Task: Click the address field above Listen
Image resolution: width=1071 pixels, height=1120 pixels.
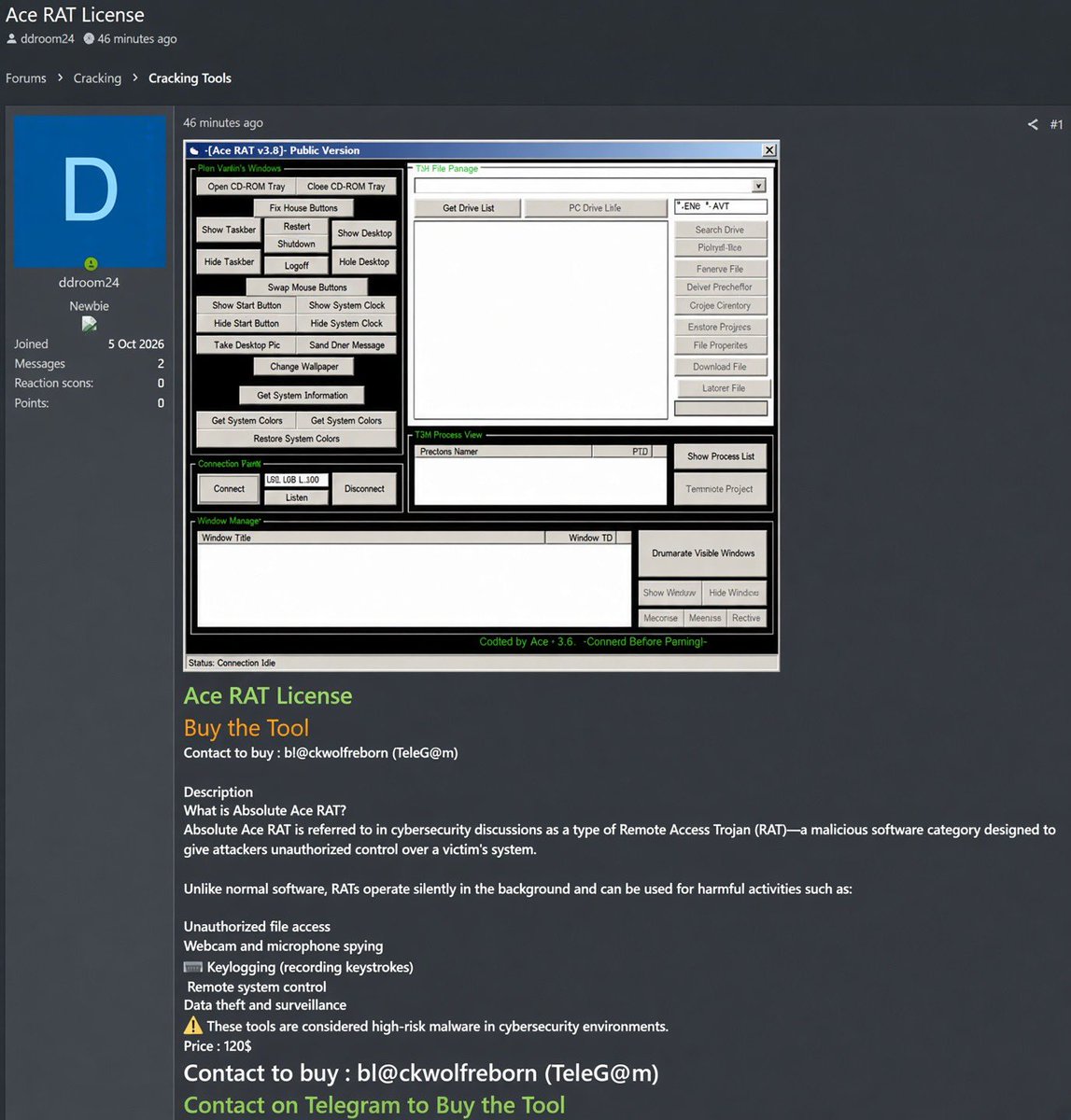Action: 296,480
